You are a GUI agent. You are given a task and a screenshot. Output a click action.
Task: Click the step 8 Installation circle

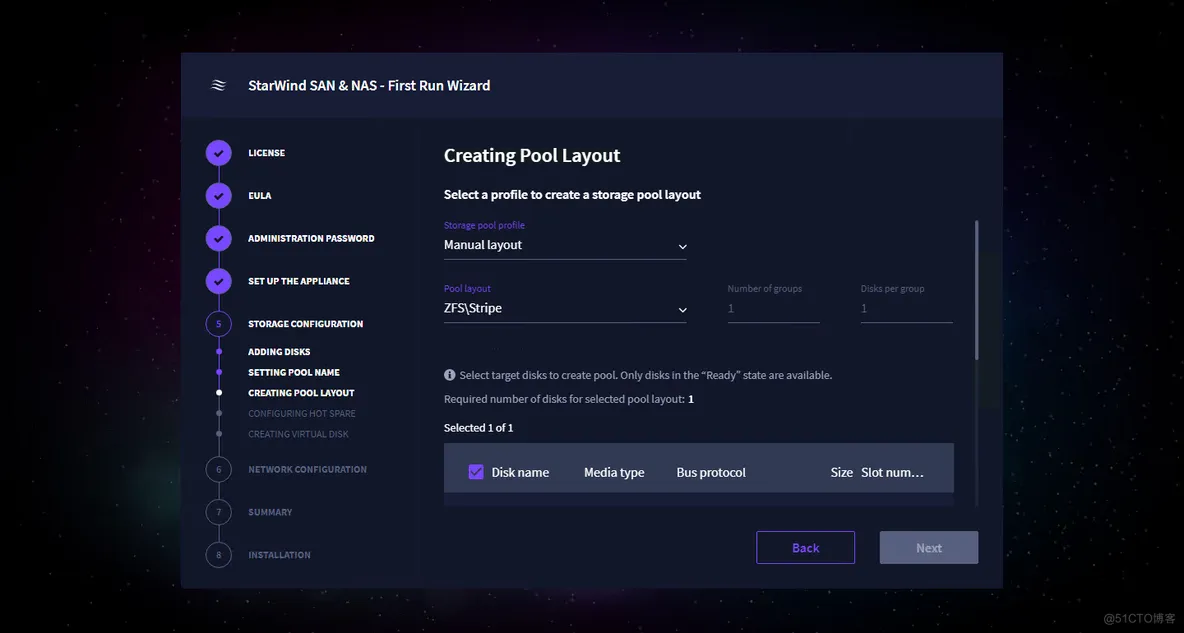[219, 554]
